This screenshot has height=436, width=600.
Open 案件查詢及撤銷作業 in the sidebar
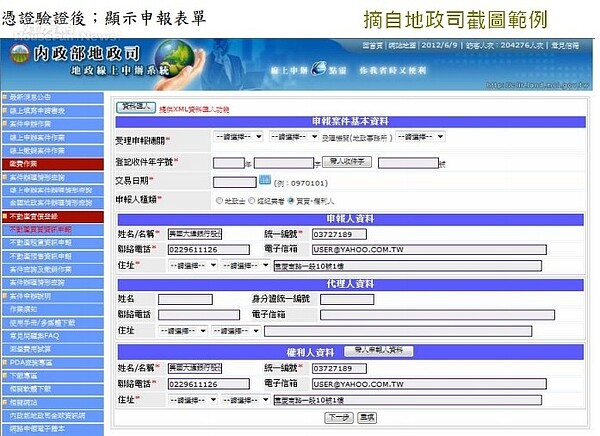click(52, 269)
